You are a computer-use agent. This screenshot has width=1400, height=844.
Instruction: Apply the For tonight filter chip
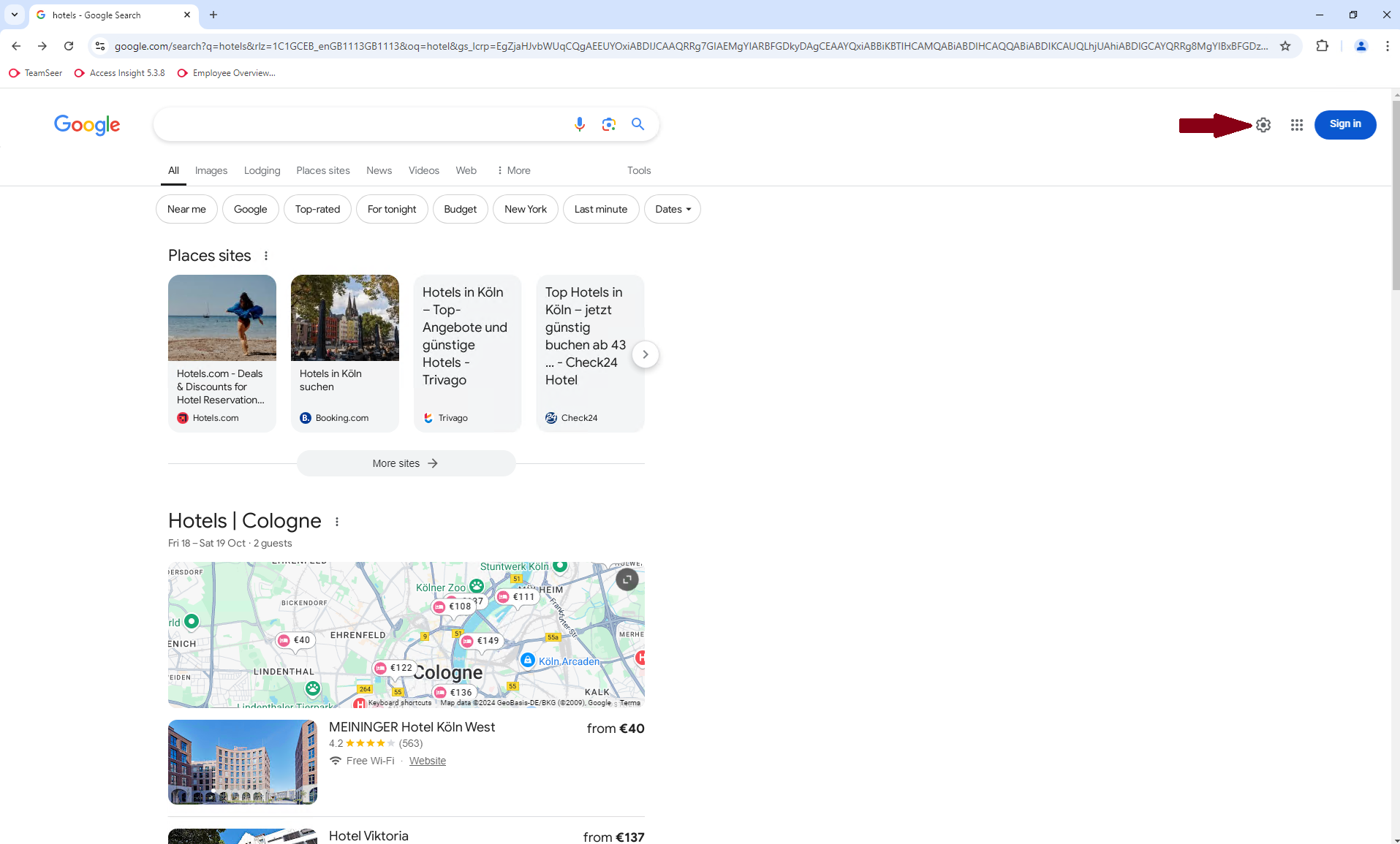[392, 209]
